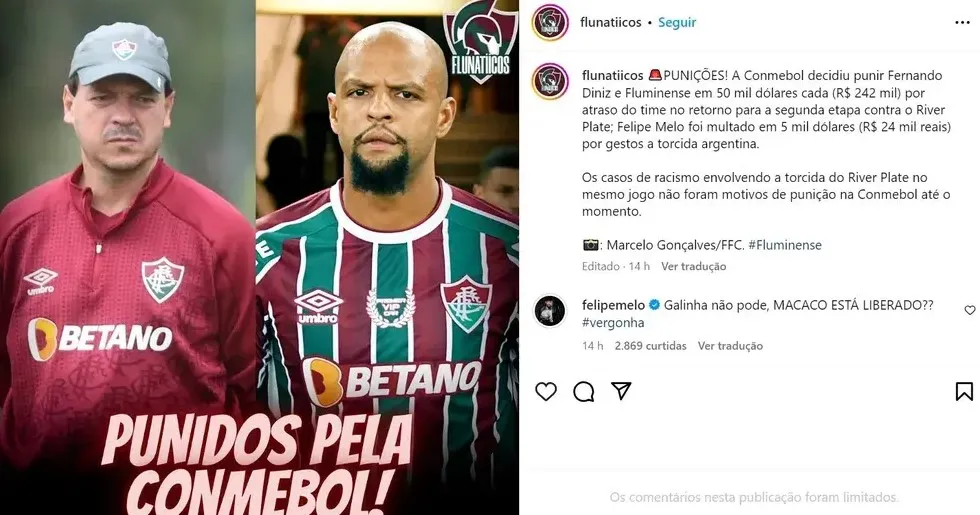
Task: Open the flunatiicos username in the caption
Action: pyautogui.click(x=612, y=76)
